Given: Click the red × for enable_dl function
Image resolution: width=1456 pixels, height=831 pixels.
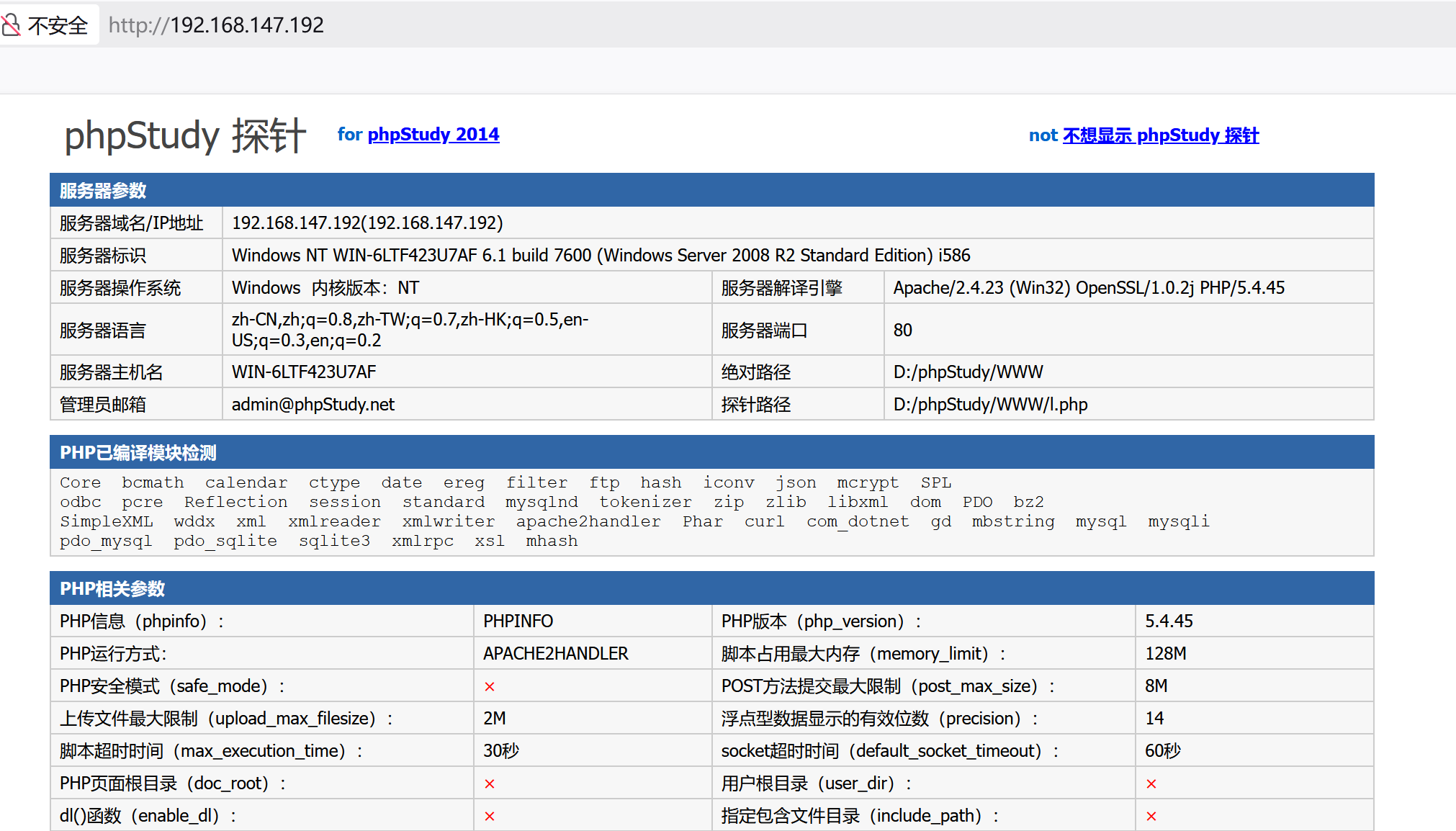Looking at the screenshot, I should (489, 815).
